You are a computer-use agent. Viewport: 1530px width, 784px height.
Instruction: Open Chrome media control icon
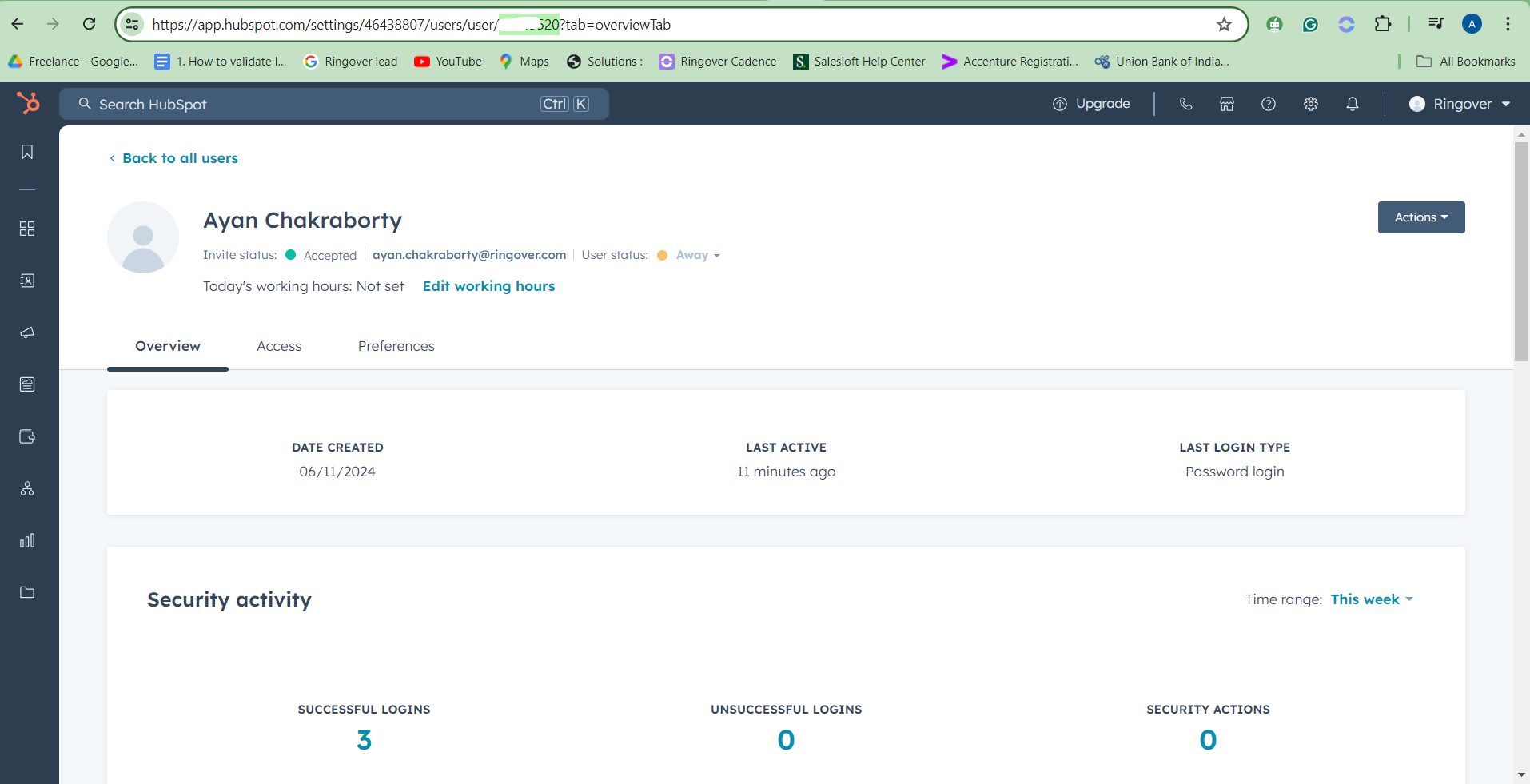point(1436,24)
